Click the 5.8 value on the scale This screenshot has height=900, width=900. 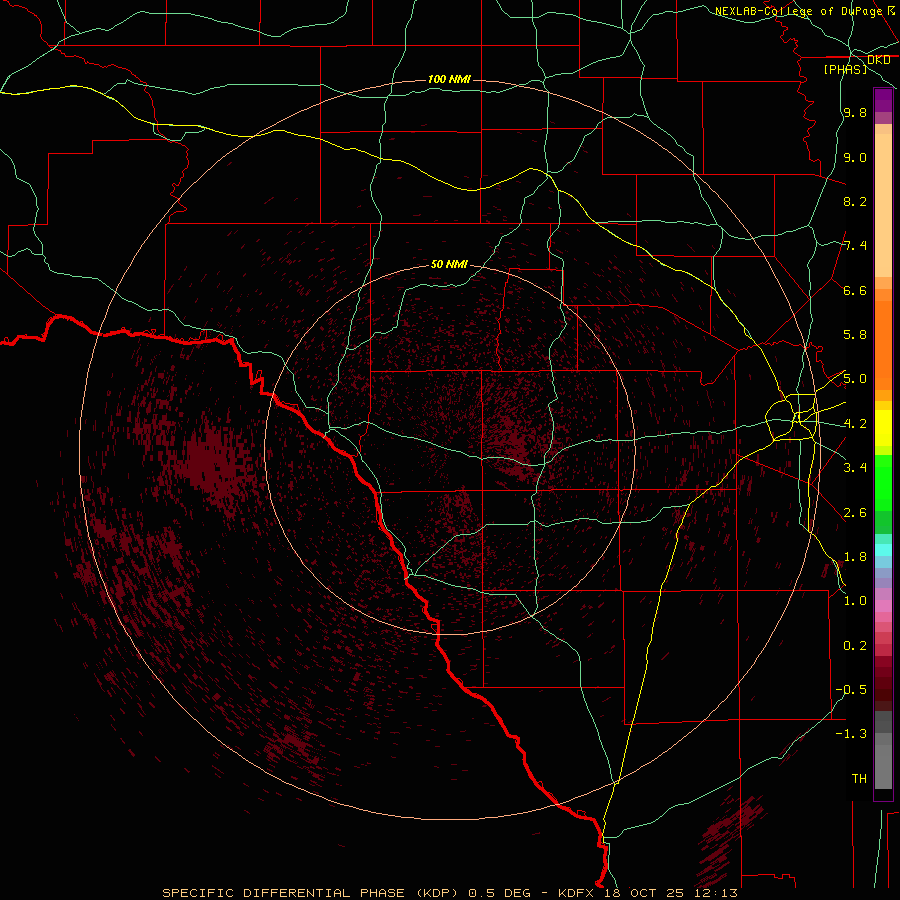tap(855, 335)
